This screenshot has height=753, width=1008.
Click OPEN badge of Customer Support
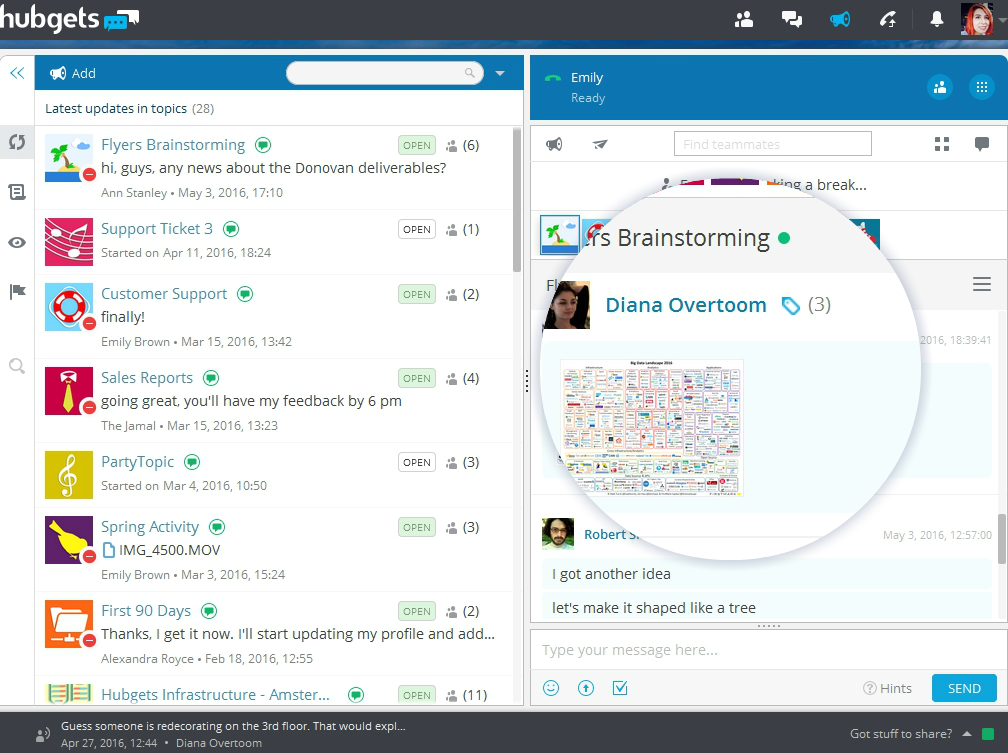[417, 295]
